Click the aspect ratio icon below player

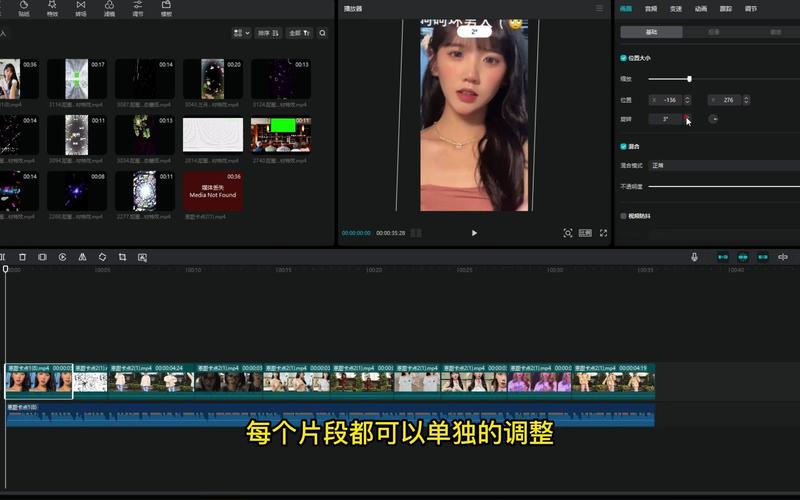[x=585, y=233]
